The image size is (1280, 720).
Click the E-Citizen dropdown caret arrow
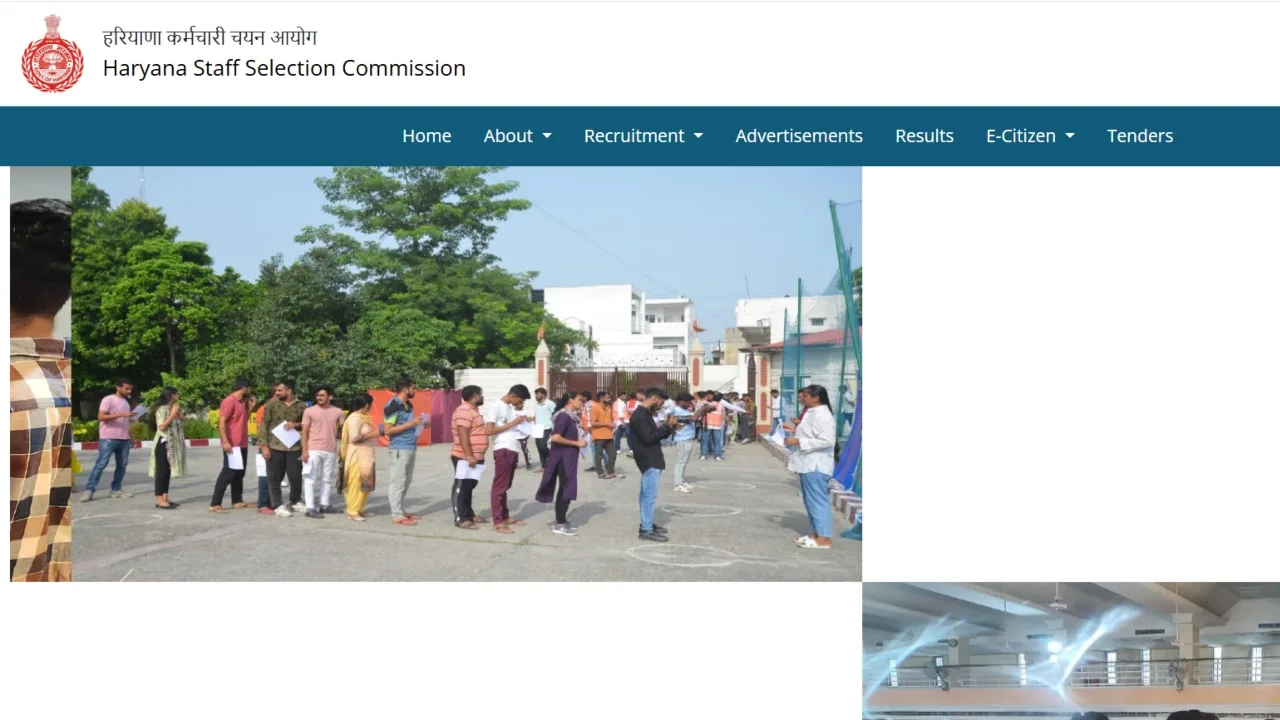click(1070, 137)
